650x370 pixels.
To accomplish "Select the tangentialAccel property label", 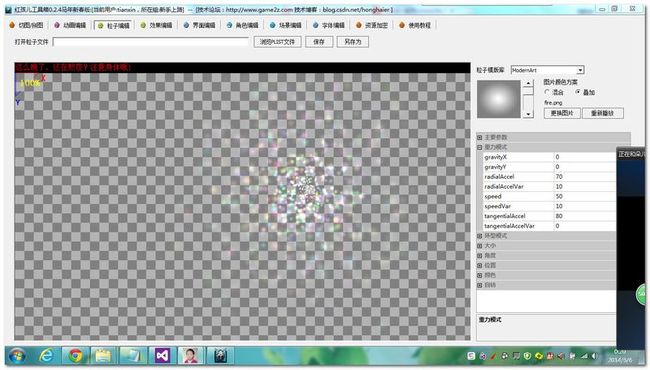I will (x=504, y=216).
